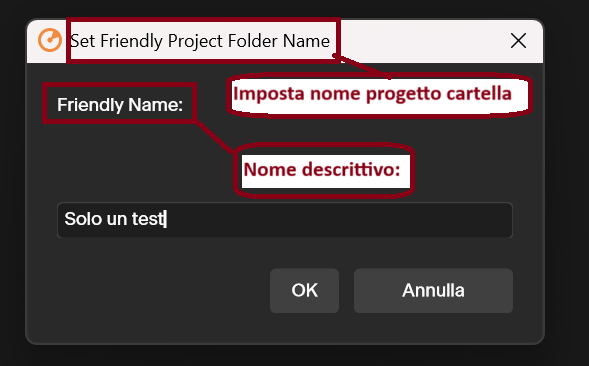Click the dark background below the dialog
The height and width of the screenshot is (366, 589).
(285, 356)
